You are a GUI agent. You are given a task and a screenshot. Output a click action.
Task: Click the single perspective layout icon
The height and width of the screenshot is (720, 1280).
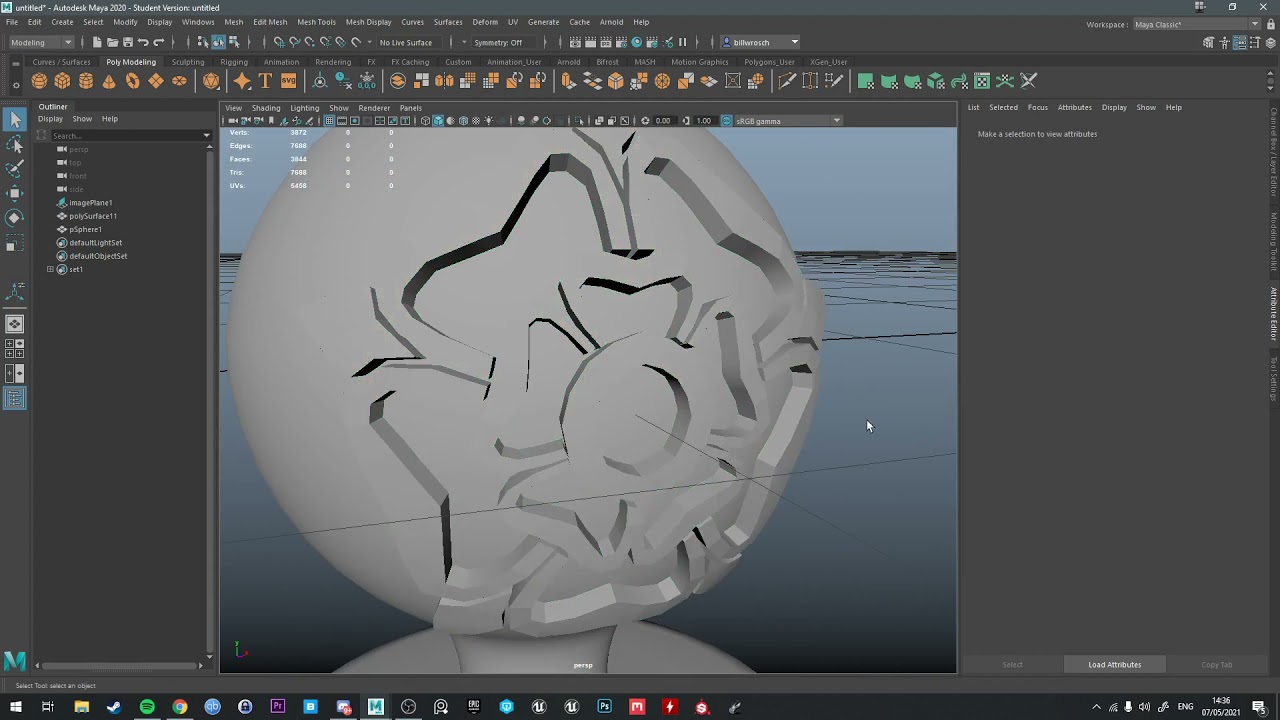(15, 324)
